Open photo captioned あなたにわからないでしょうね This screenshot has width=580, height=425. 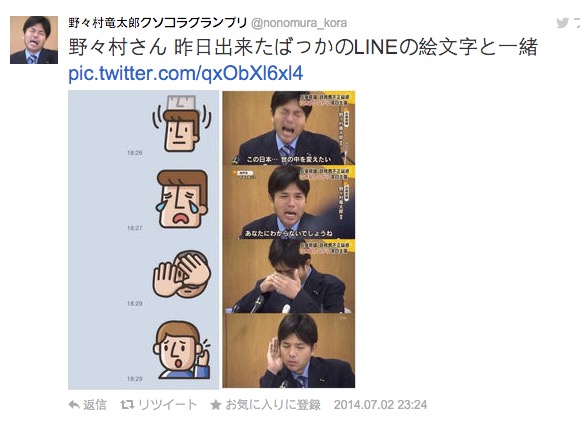(x=289, y=202)
